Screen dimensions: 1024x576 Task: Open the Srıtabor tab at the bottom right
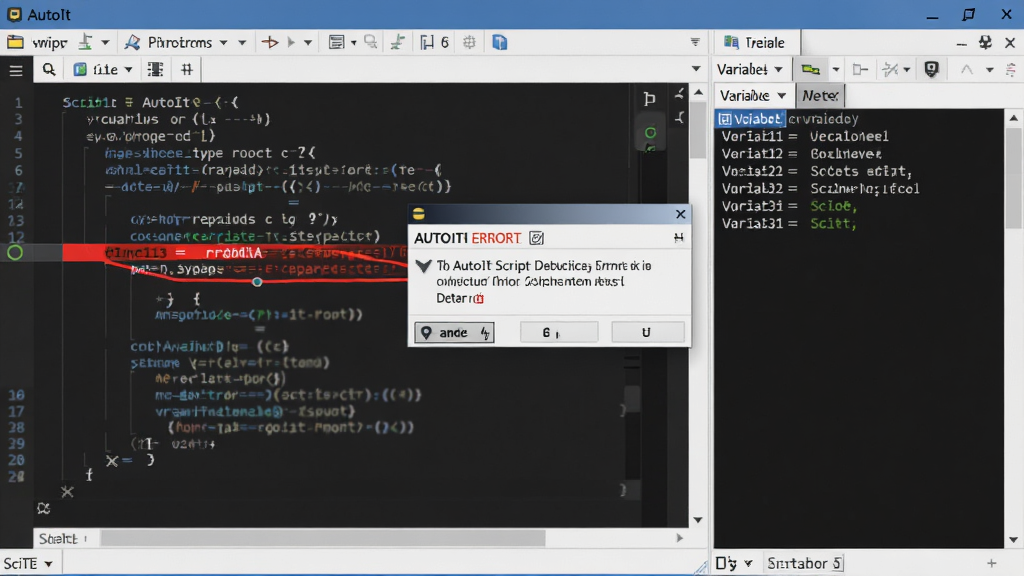pos(805,563)
